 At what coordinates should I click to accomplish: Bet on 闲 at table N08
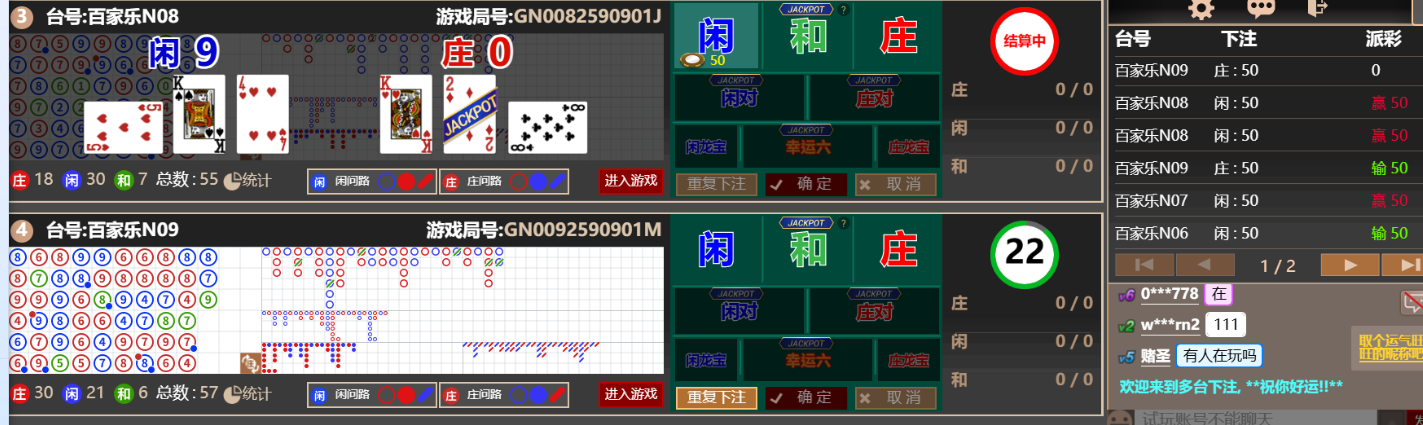coord(716,37)
